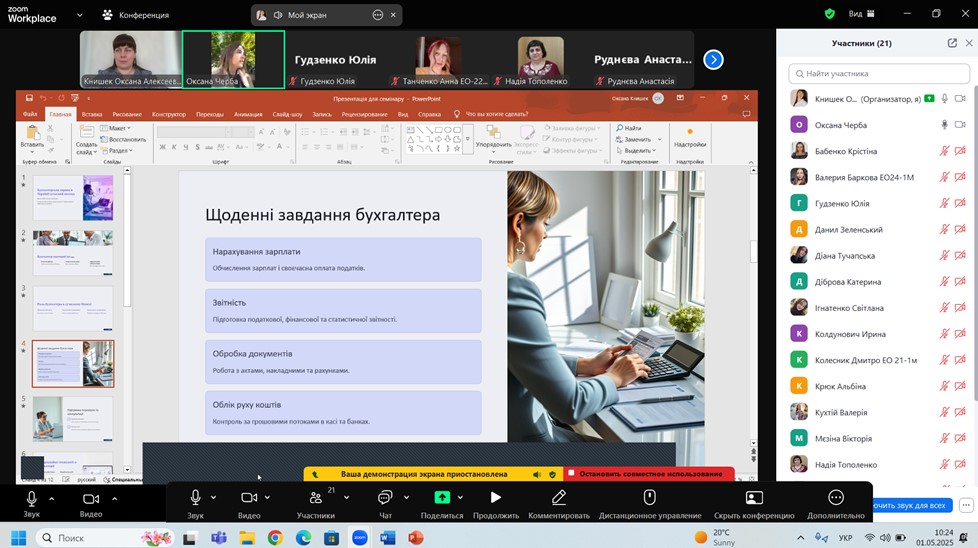Toggle the video camera in Zoom toolbar

point(249,498)
